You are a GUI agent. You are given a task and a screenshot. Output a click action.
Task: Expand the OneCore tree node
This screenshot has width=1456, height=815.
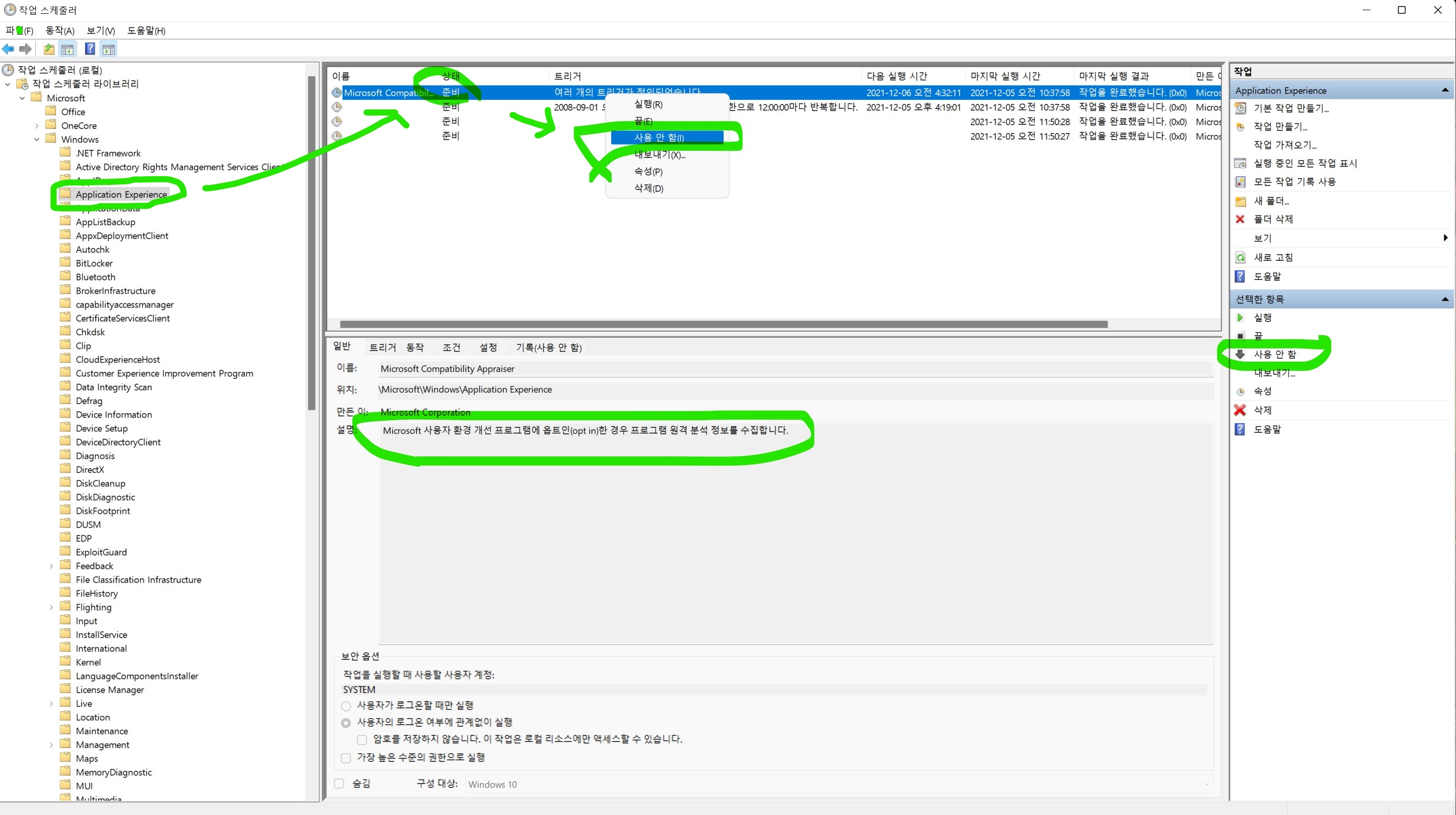tap(37, 126)
